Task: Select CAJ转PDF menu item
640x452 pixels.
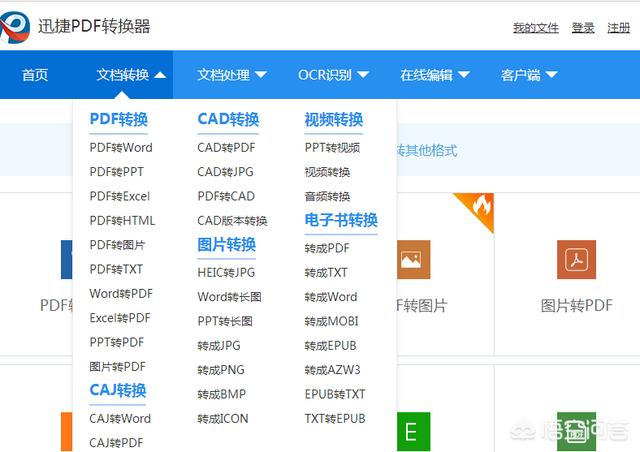Action: pyautogui.click(x=116, y=443)
